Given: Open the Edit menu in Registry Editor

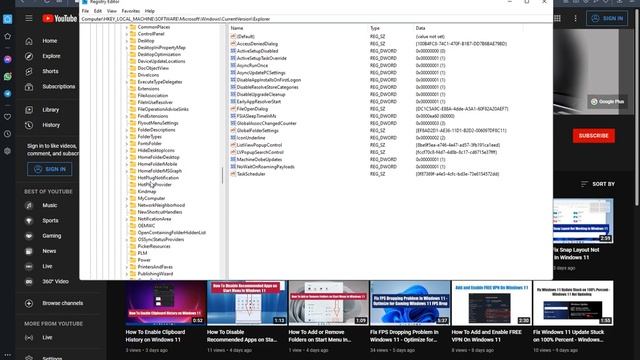Looking at the screenshot, I should tap(98, 11).
